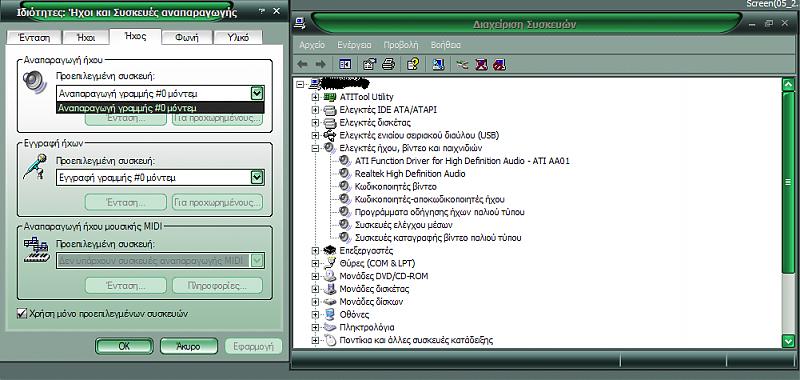Click Ένταση button under Εγγραφή ήχων
800x380 pixels.
point(126,202)
